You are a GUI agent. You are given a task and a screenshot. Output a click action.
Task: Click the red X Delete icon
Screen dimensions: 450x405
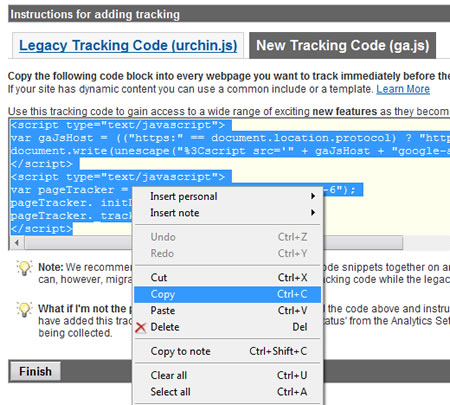tap(141, 328)
